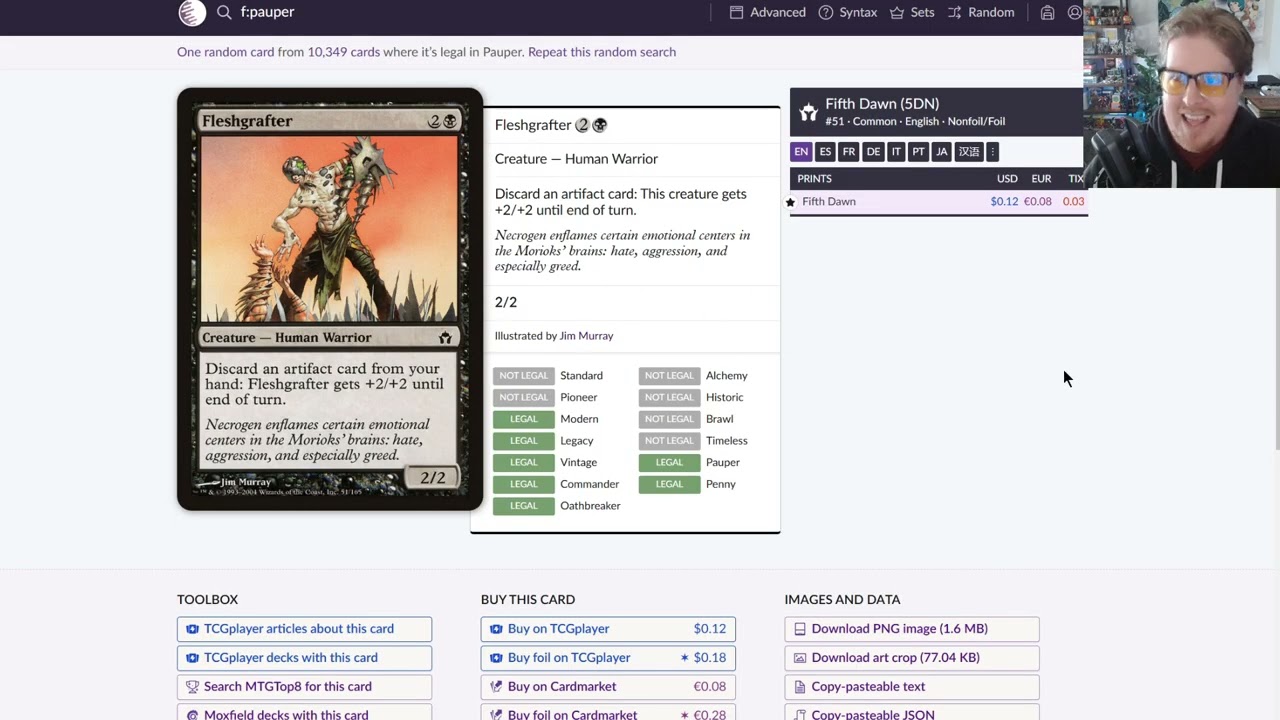Select the DE language button
This screenshot has width=1280, height=720.
click(x=873, y=152)
